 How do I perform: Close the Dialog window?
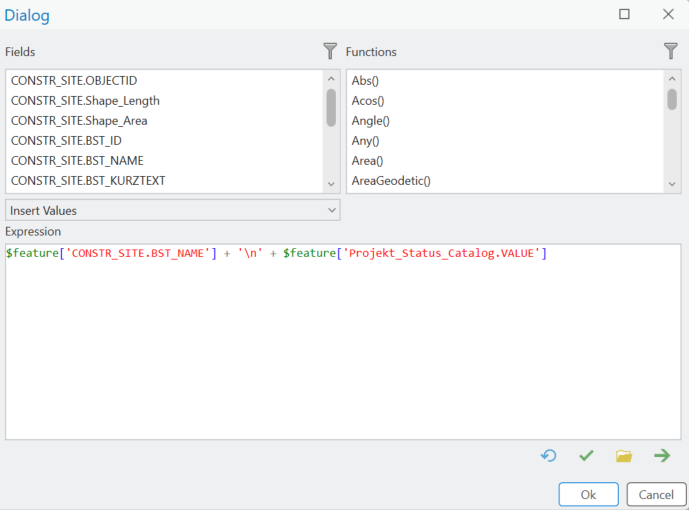pos(668,14)
